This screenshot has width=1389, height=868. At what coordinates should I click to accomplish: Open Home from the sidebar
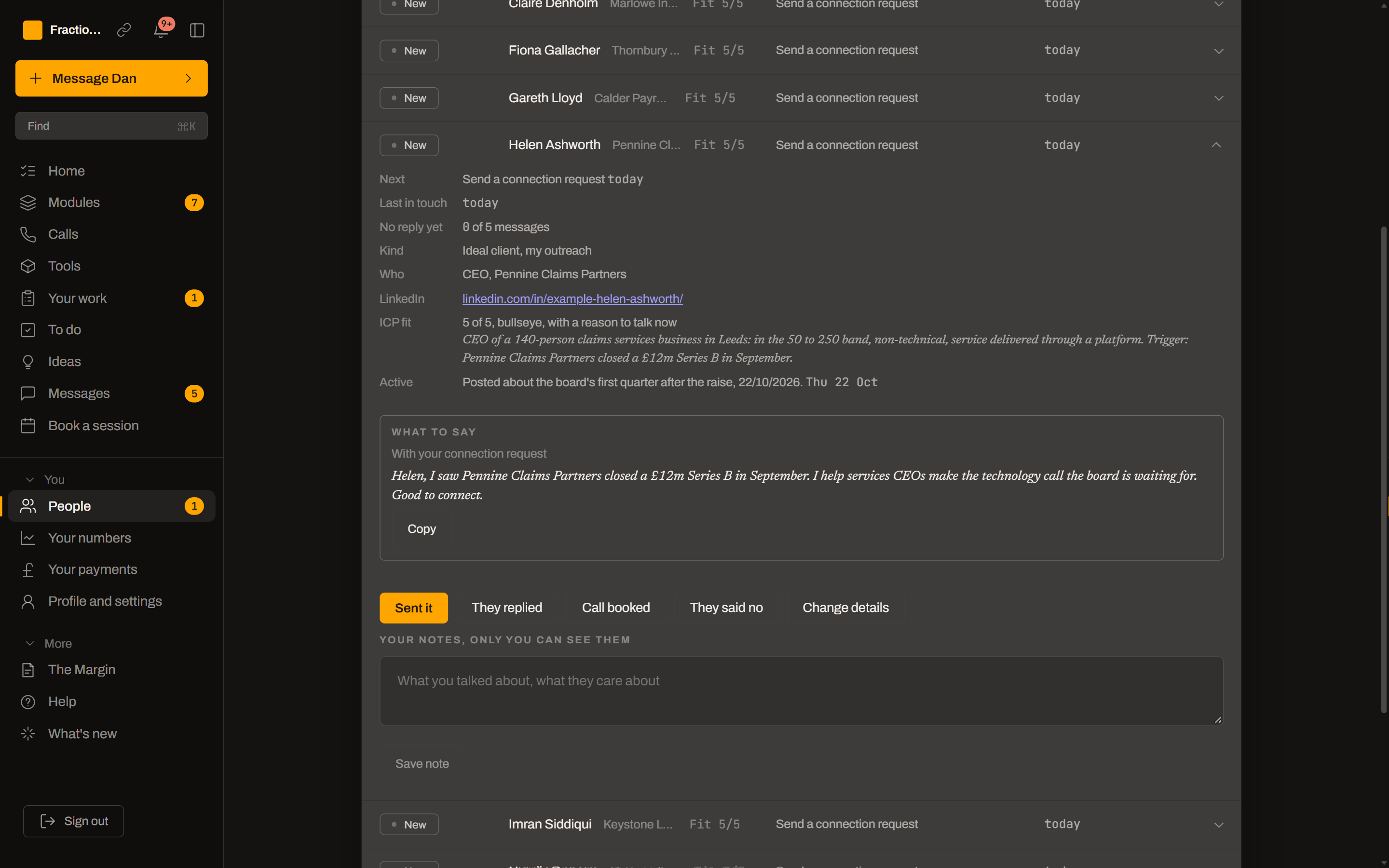[x=111, y=171]
